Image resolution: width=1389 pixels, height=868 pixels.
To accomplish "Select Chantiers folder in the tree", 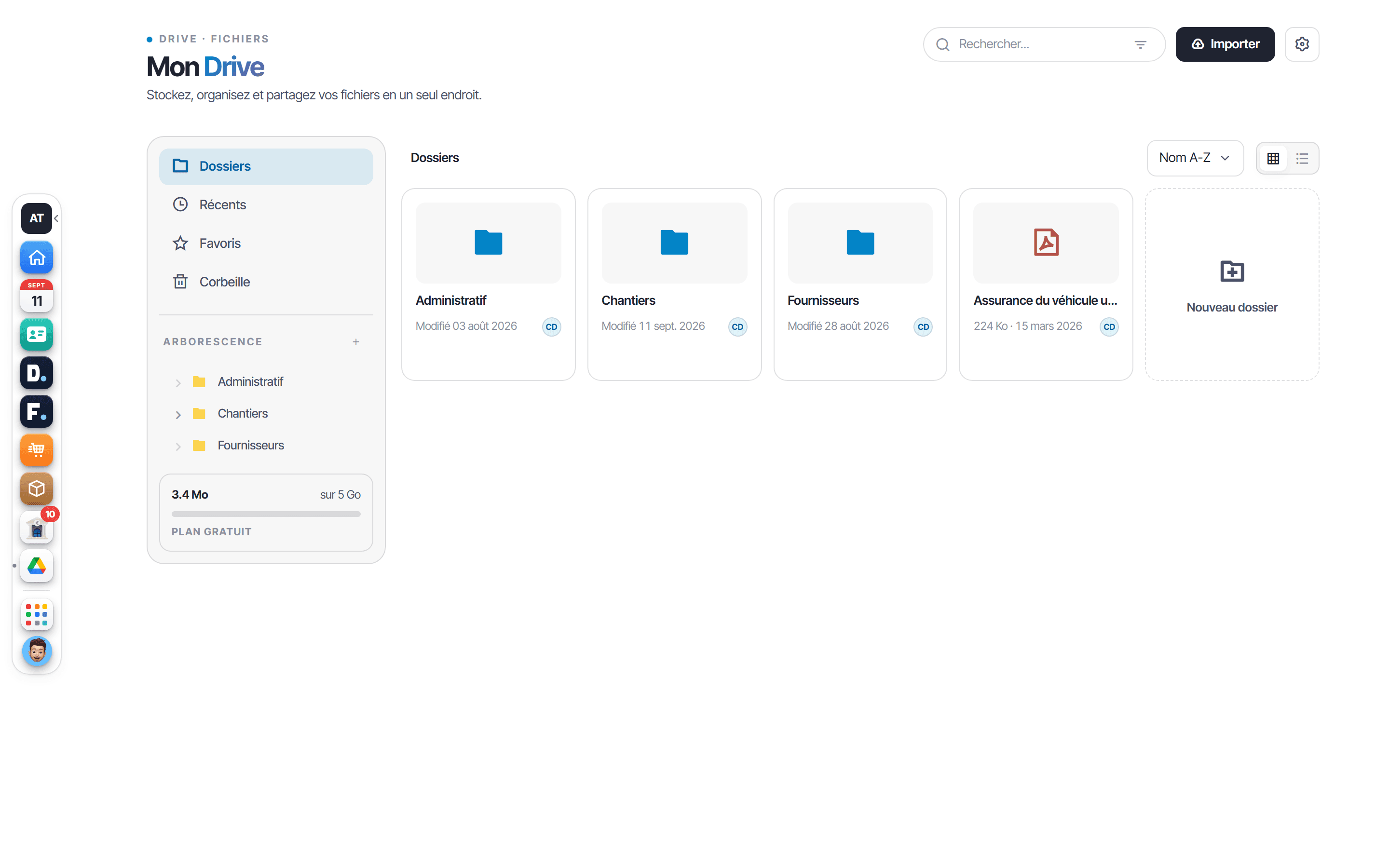I will (242, 413).
